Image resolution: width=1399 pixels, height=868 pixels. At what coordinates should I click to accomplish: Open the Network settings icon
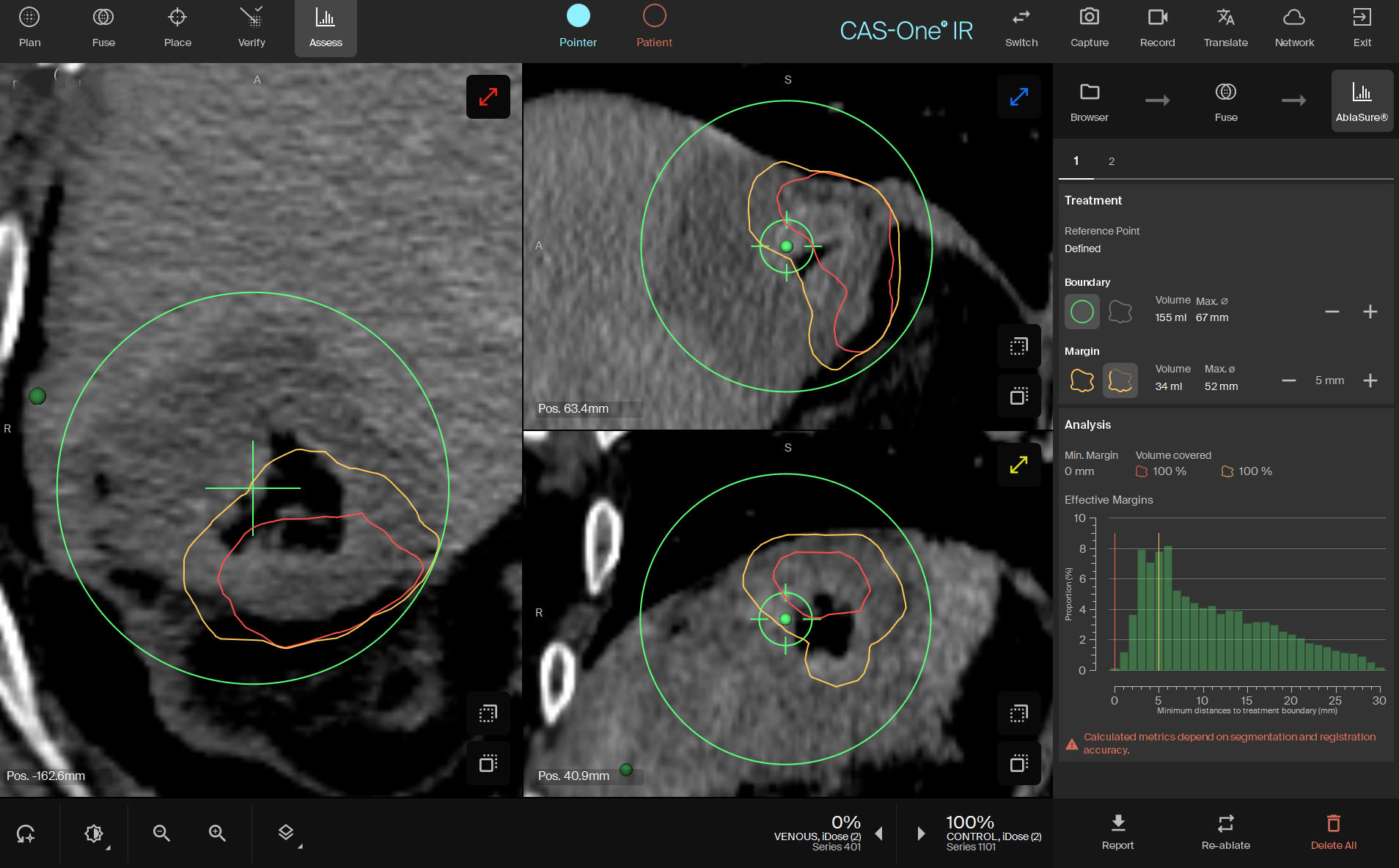1294,28
